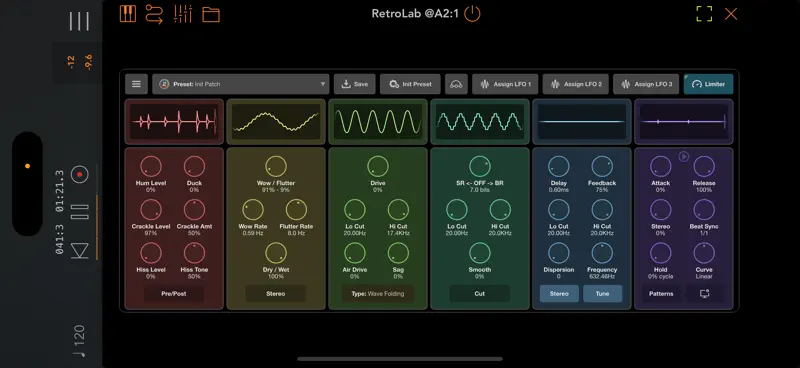Close the plugin with the orange X

click(731, 14)
